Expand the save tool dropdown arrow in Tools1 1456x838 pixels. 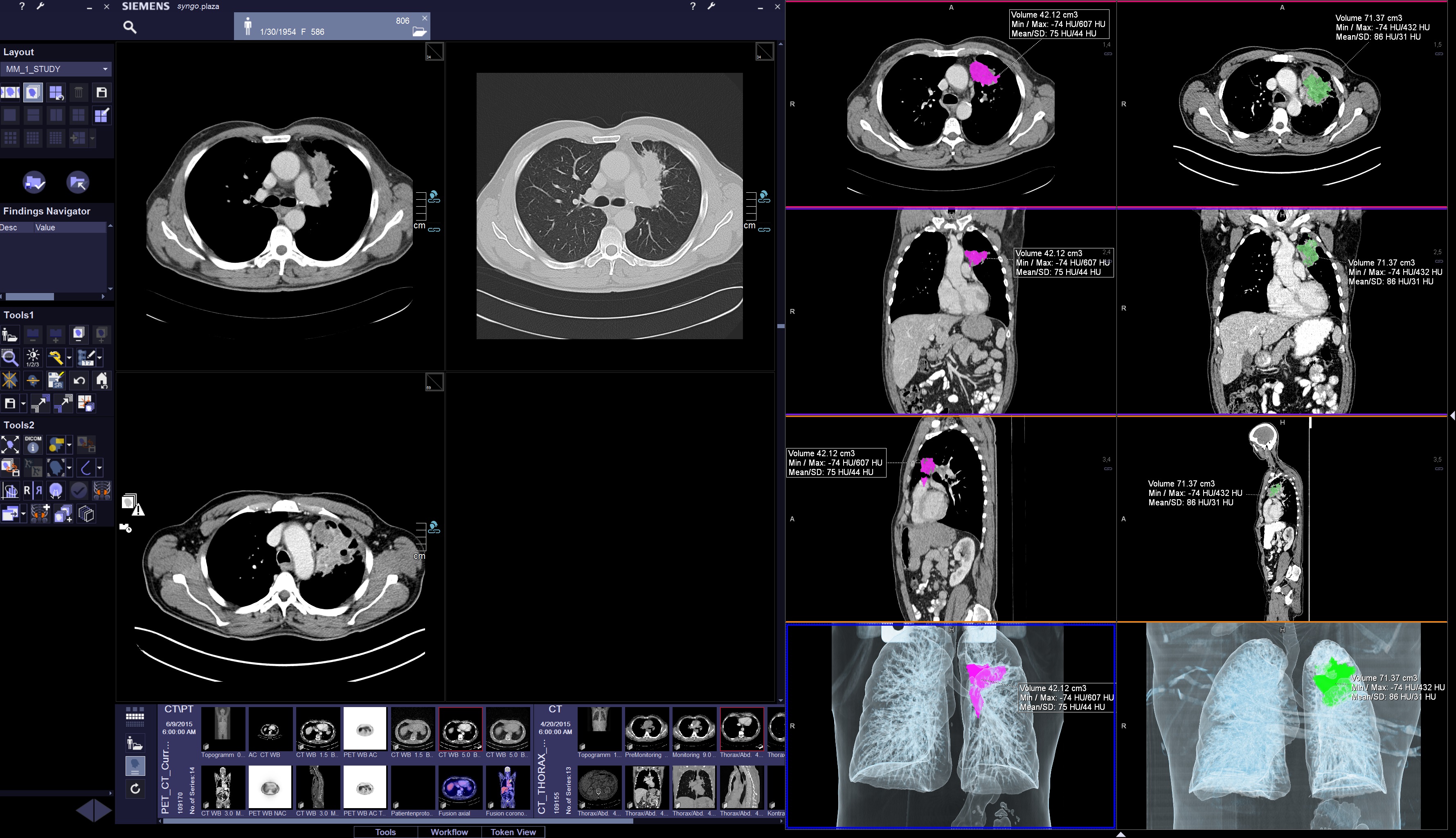(23, 403)
